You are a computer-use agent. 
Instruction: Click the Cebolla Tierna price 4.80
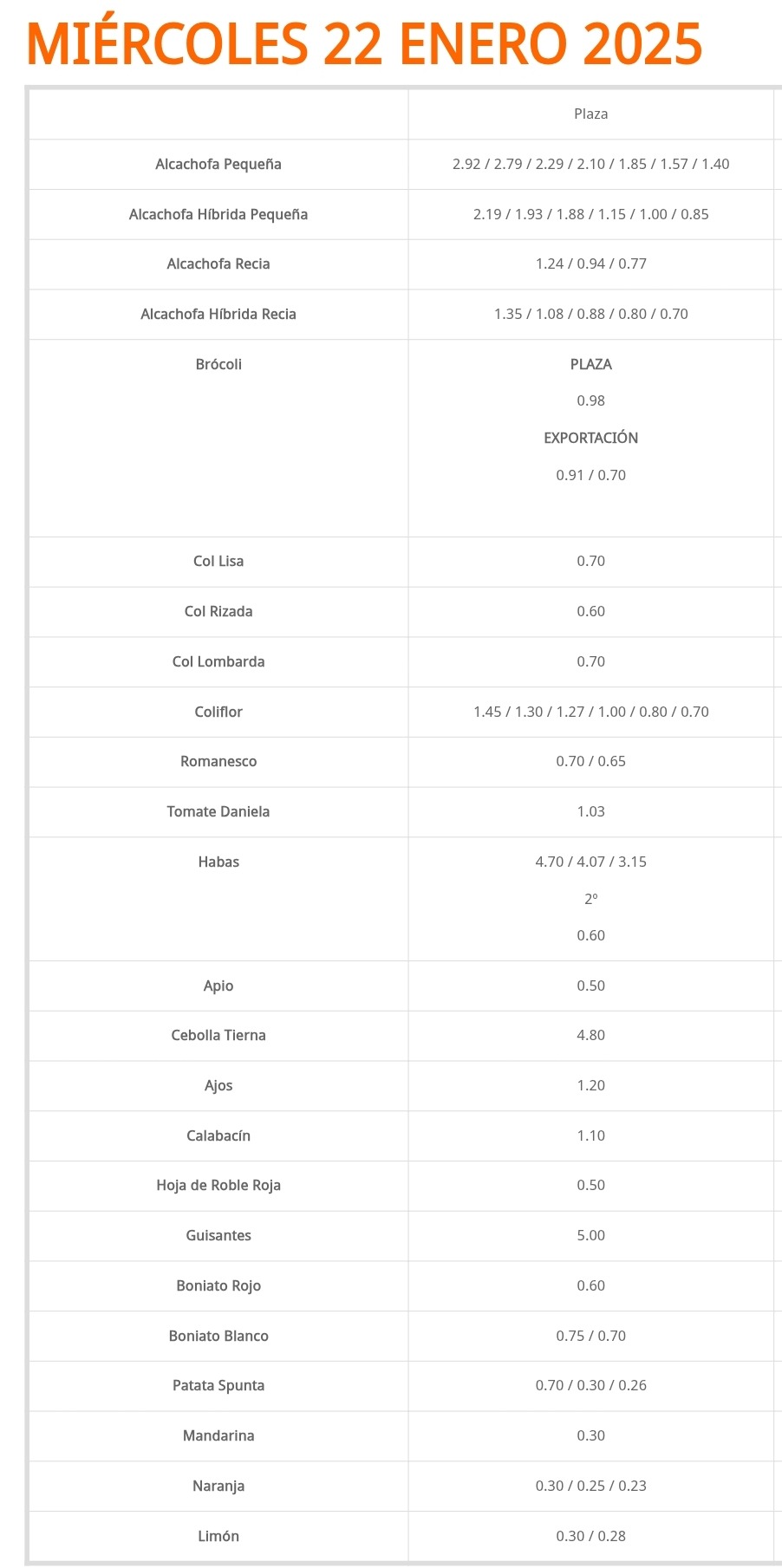tap(590, 1035)
